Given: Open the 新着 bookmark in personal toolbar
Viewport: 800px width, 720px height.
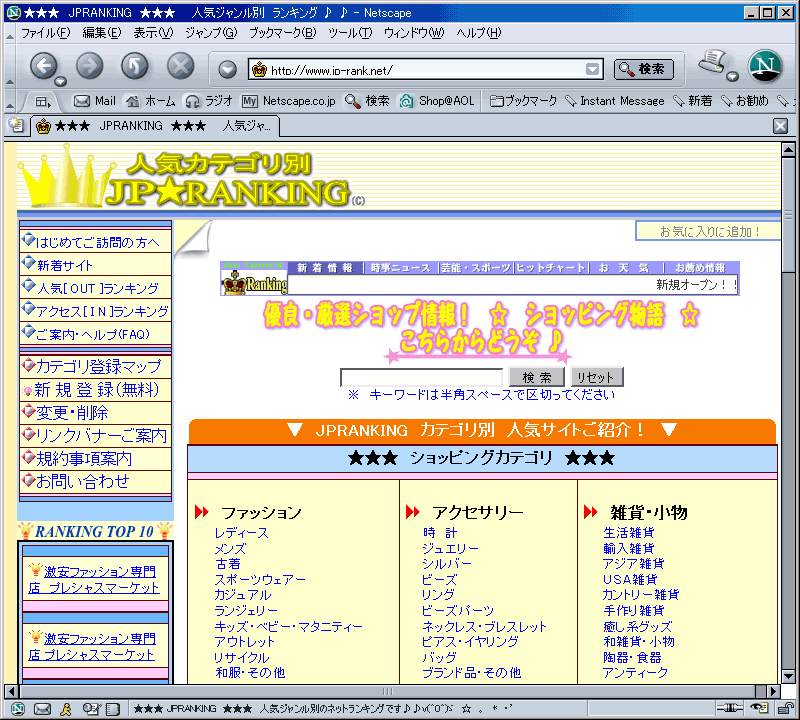Looking at the screenshot, I should click(x=692, y=101).
